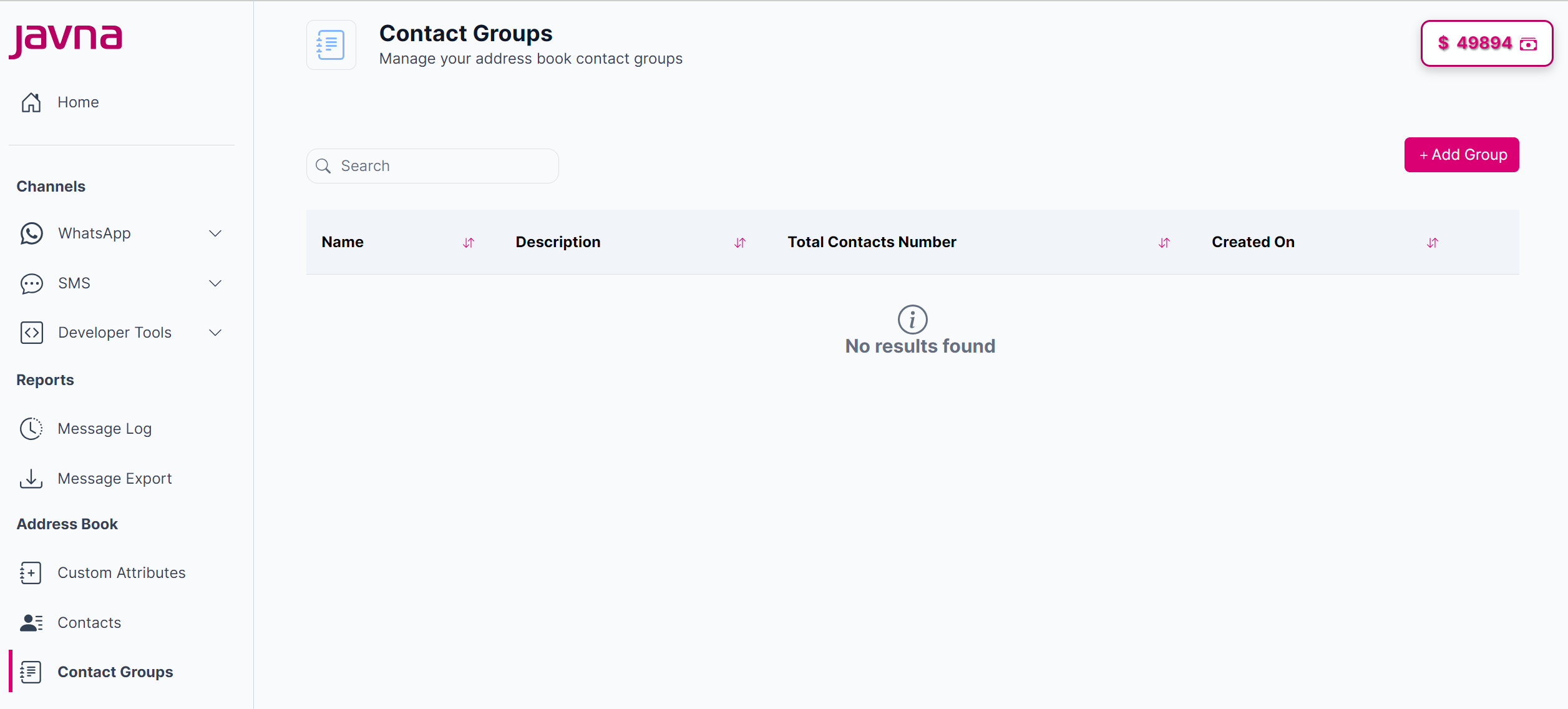Click the Message Export download icon

[x=31, y=479]
